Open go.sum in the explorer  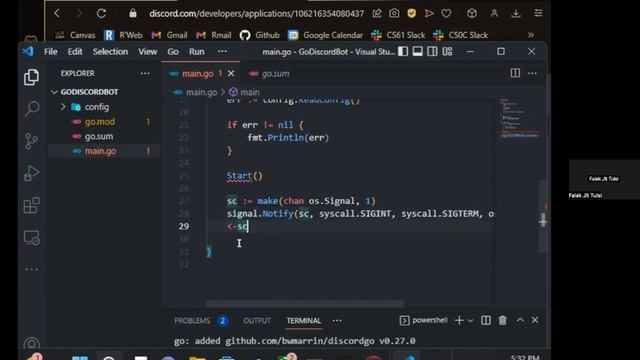click(x=99, y=136)
